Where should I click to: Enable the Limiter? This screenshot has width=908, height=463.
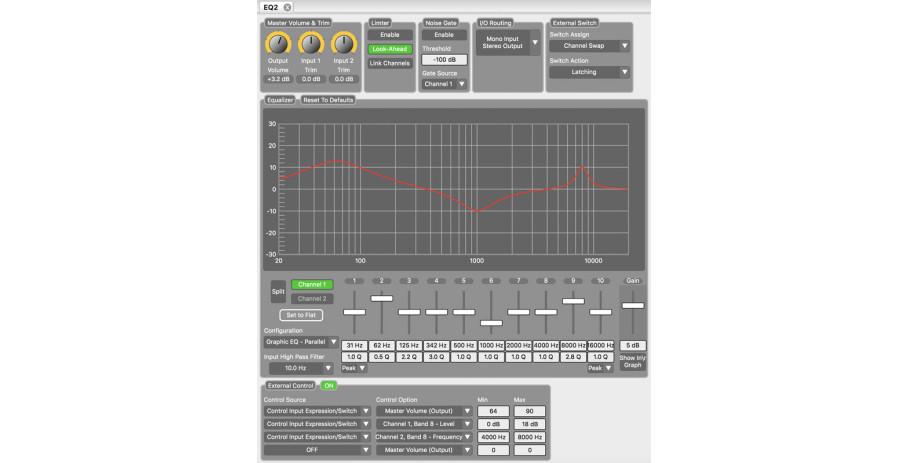coord(389,35)
